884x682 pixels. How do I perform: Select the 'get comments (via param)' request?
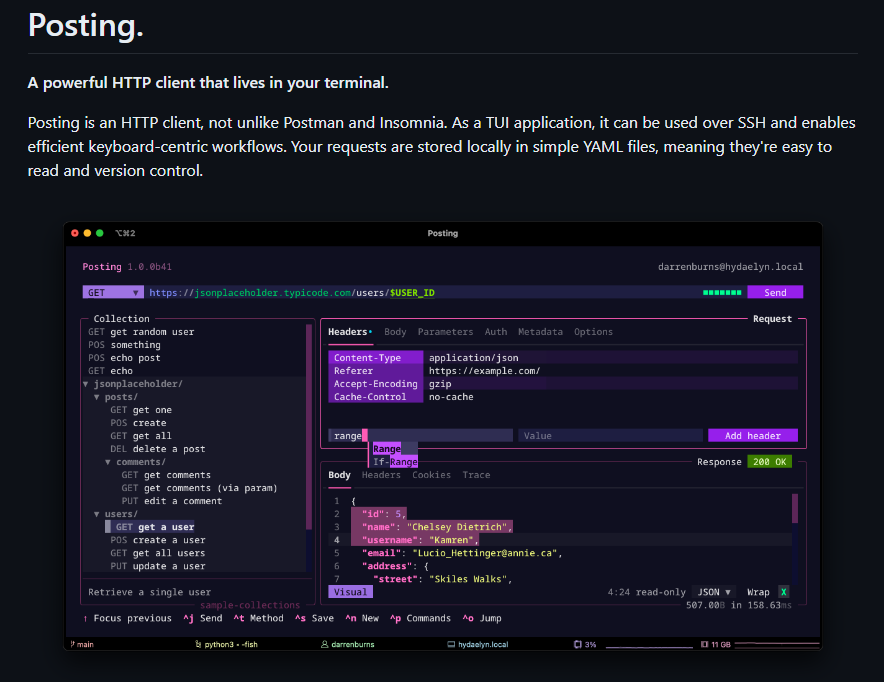tap(200, 488)
